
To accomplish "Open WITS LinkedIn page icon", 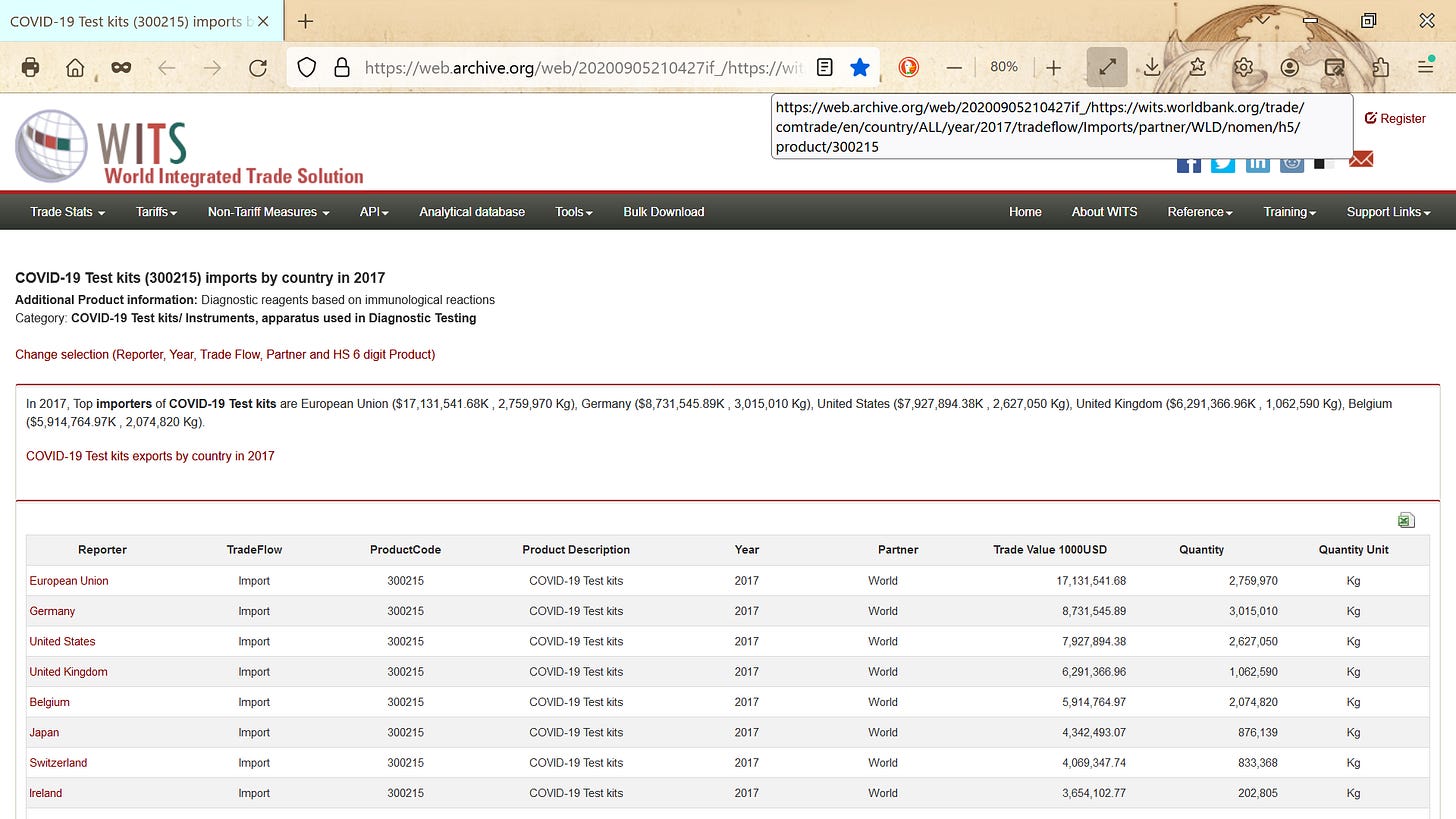I will tap(1257, 162).
